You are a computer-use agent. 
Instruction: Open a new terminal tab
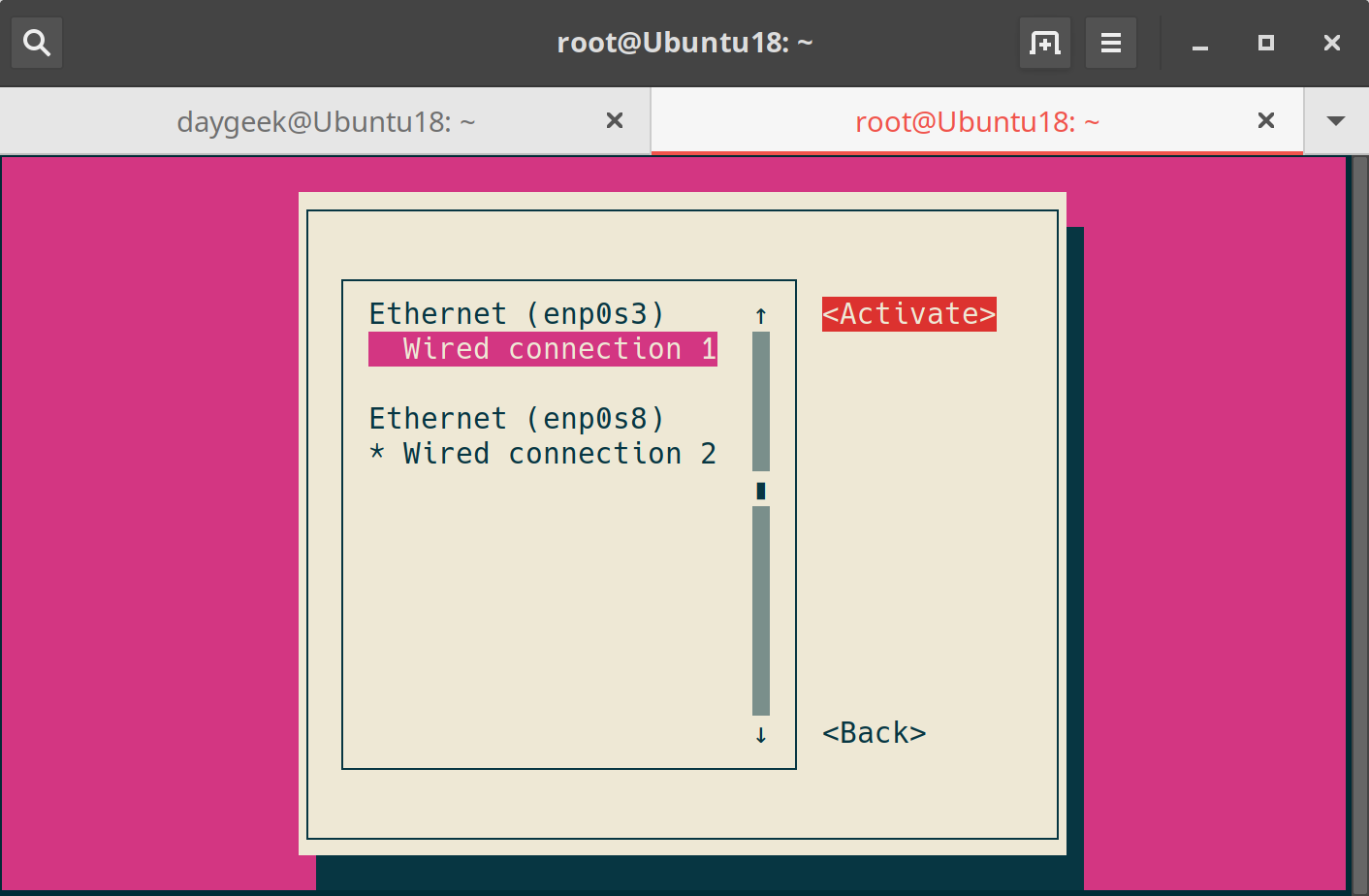(1044, 43)
